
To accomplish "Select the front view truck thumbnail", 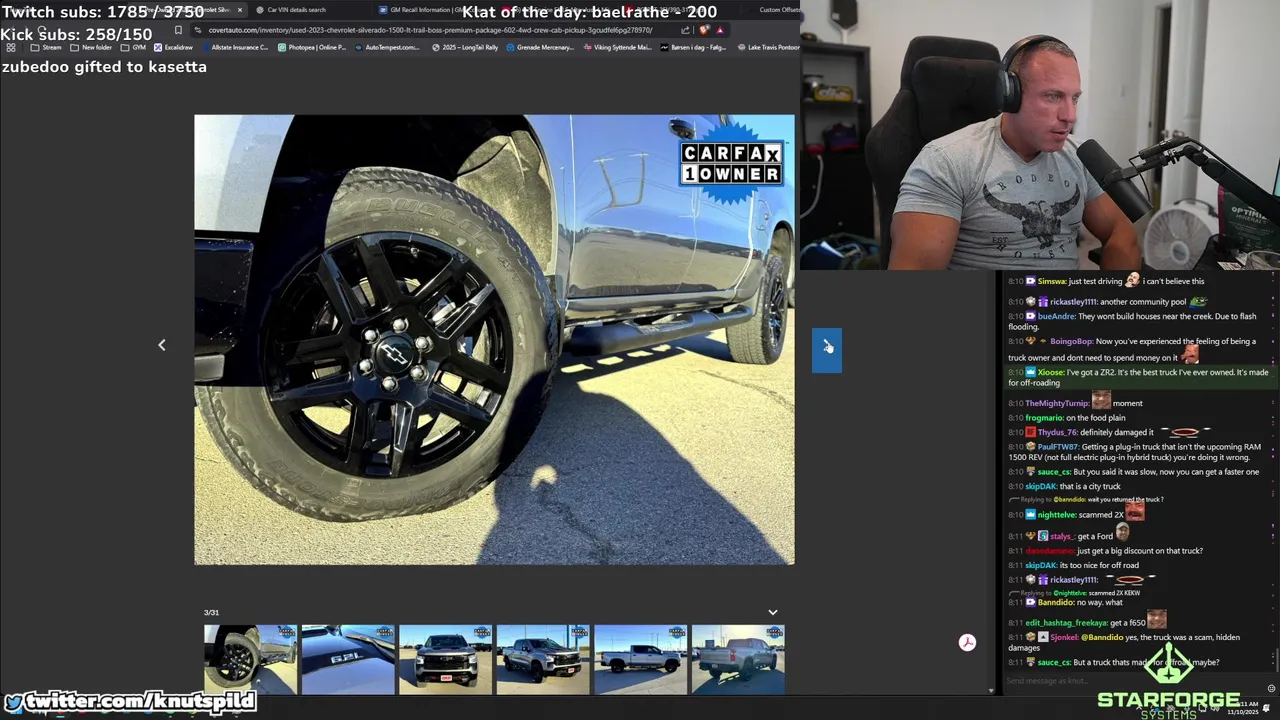I will [445, 660].
